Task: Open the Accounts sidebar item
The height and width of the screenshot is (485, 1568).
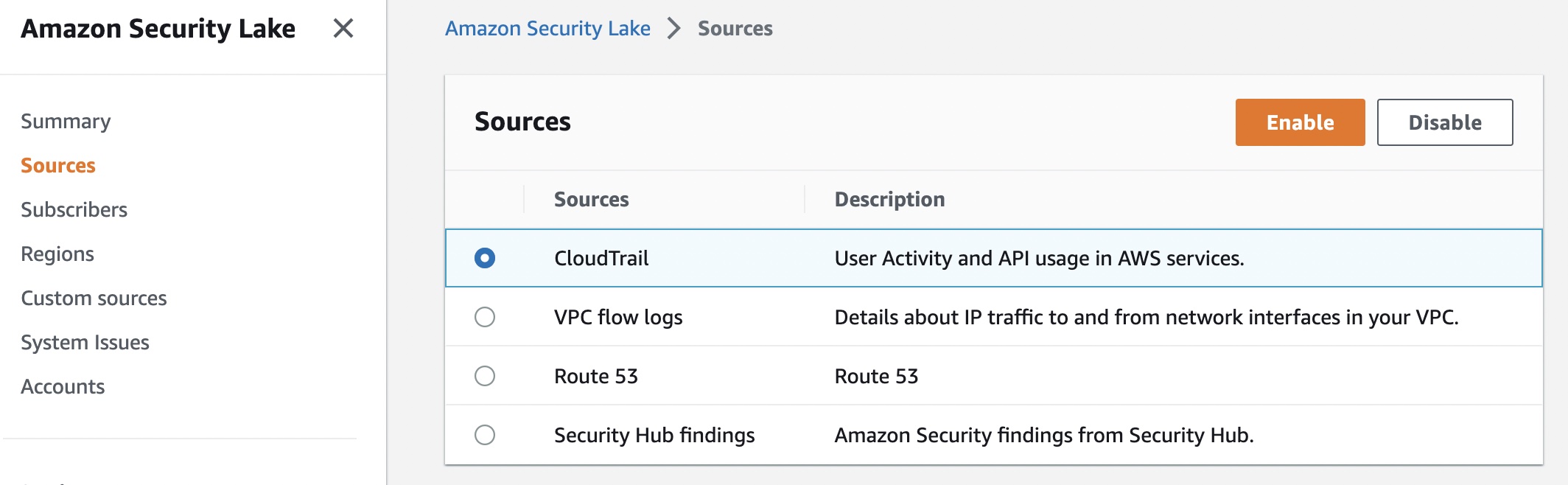Action: pyautogui.click(x=63, y=387)
